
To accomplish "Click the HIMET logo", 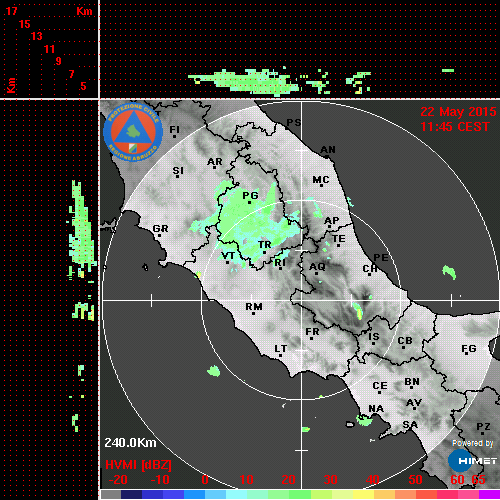I will click(x=472, y=461).
